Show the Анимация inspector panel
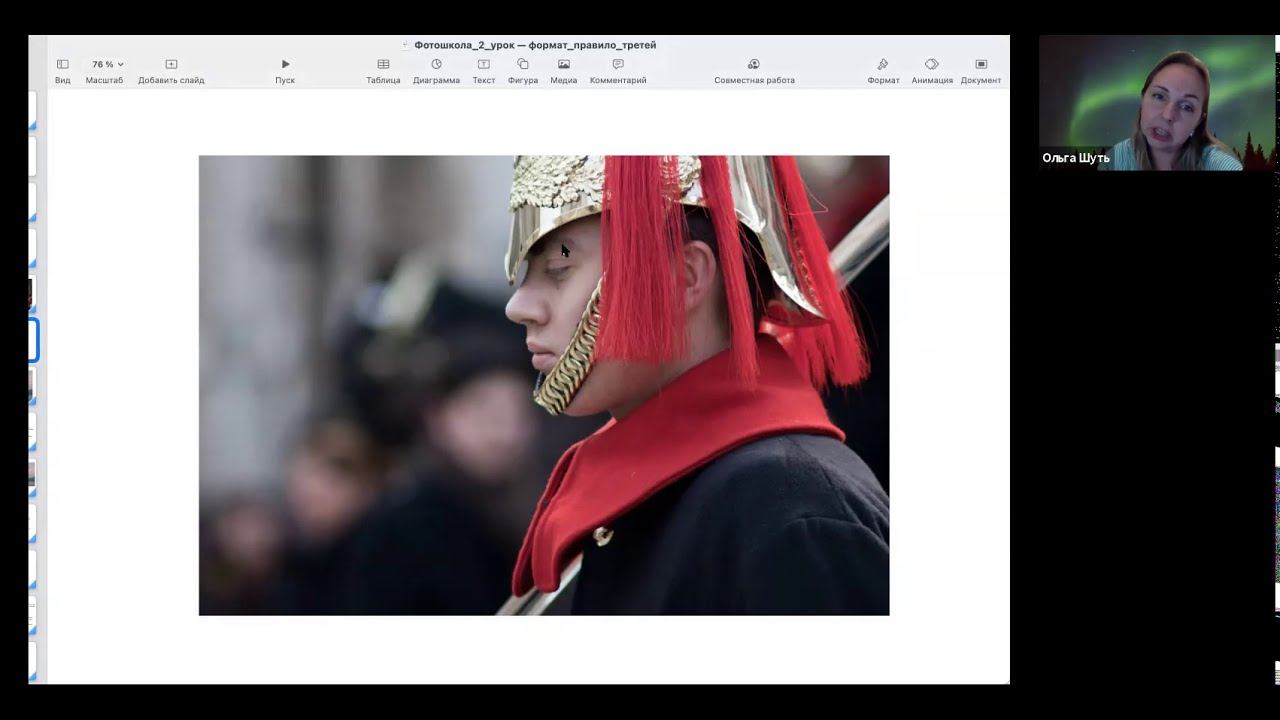 point(932,70)
